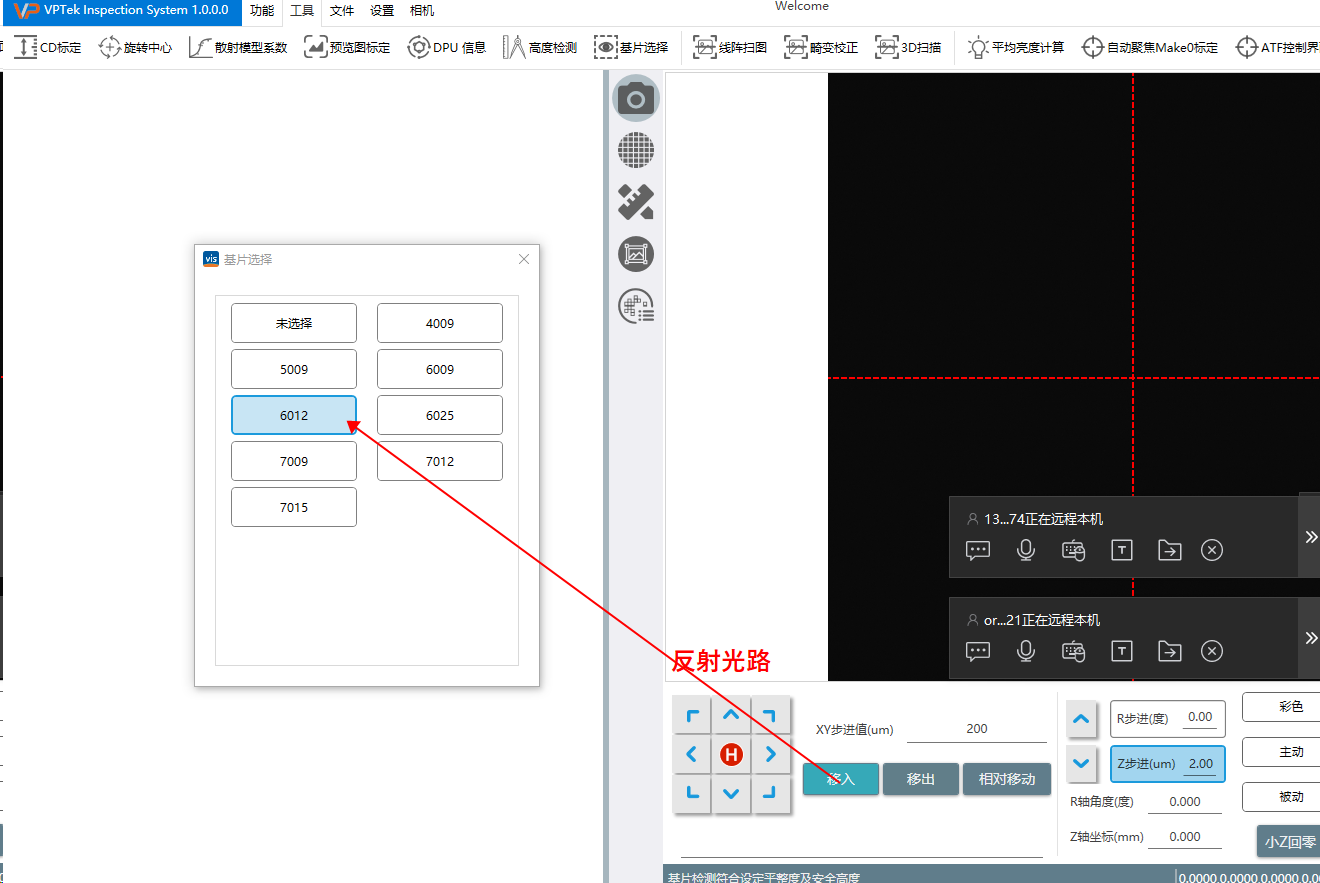This screenshot has height=883, width=1320.
Task: Click the XY步进值 input field
Action: pos(976,729)
